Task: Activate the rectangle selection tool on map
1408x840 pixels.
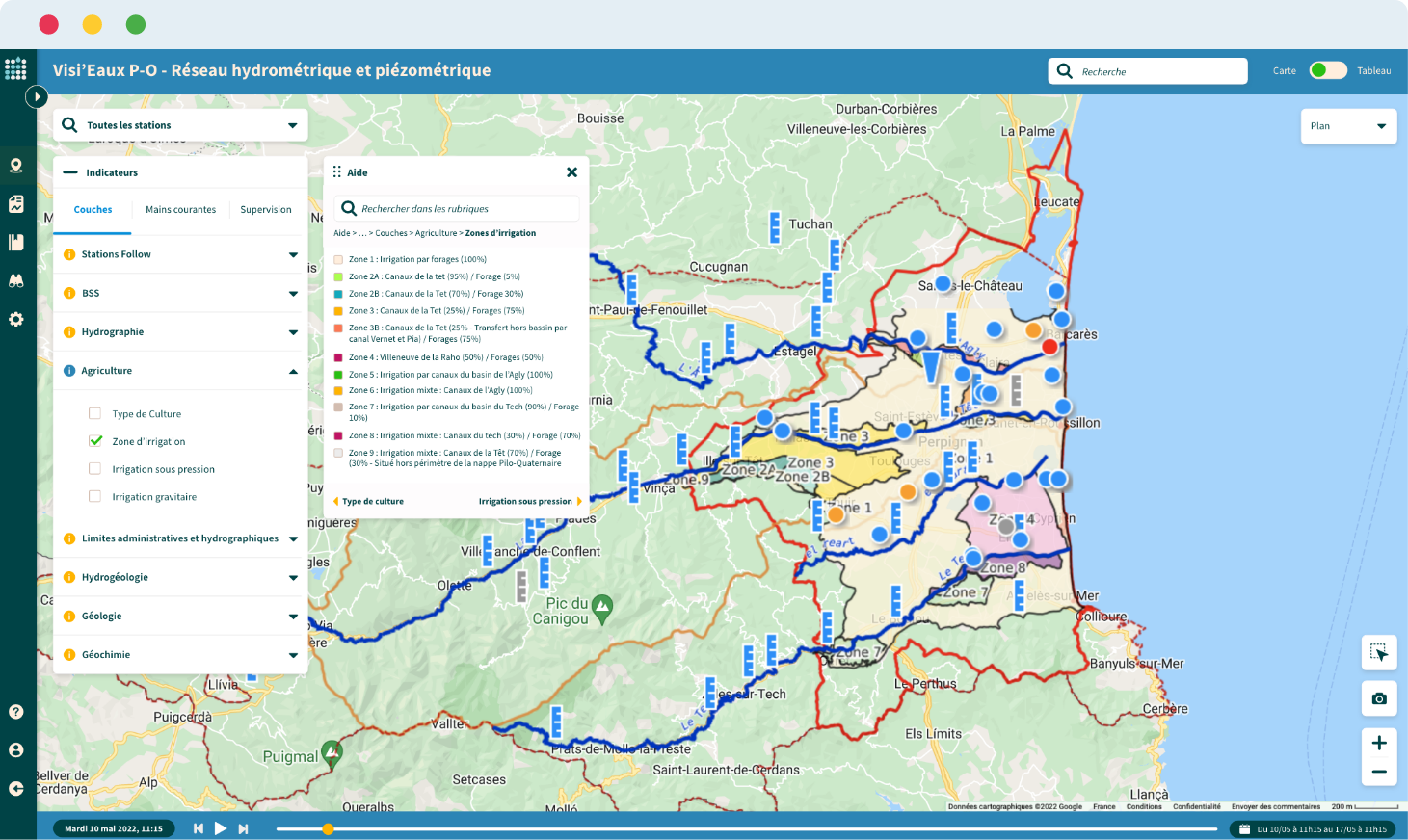Action: [1379, 653]
